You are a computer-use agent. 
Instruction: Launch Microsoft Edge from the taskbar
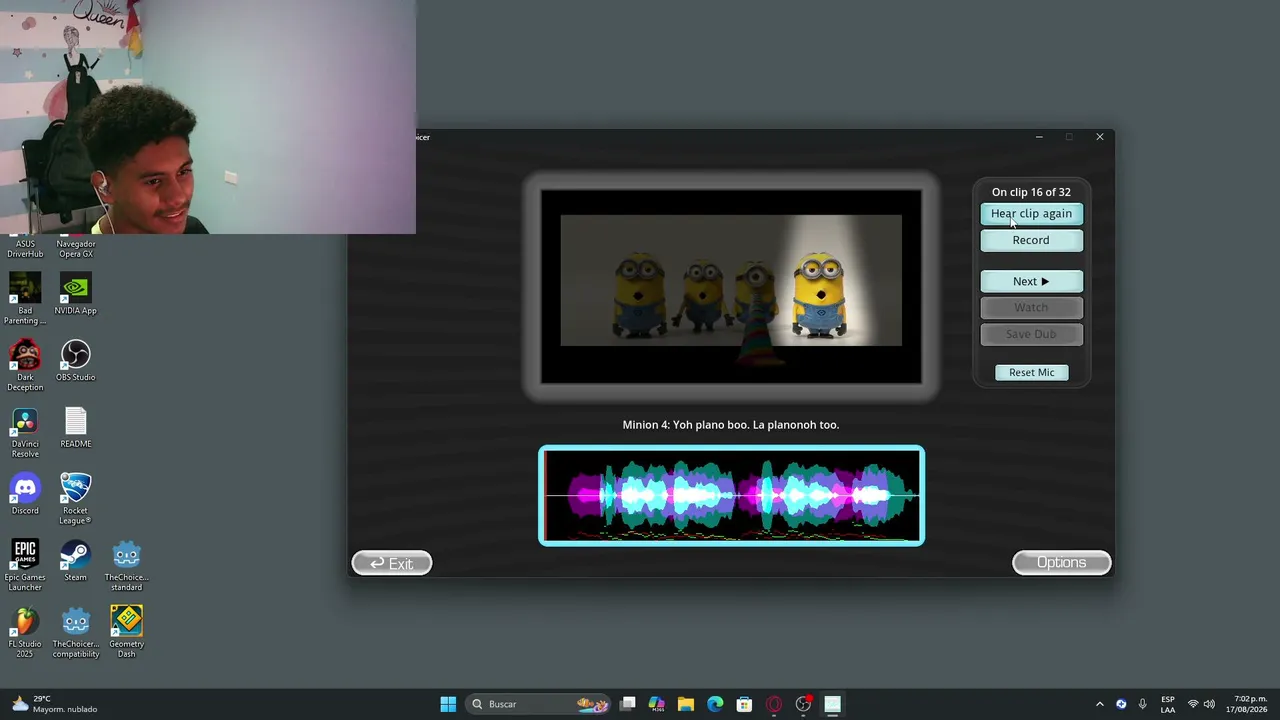coord(715,704)
